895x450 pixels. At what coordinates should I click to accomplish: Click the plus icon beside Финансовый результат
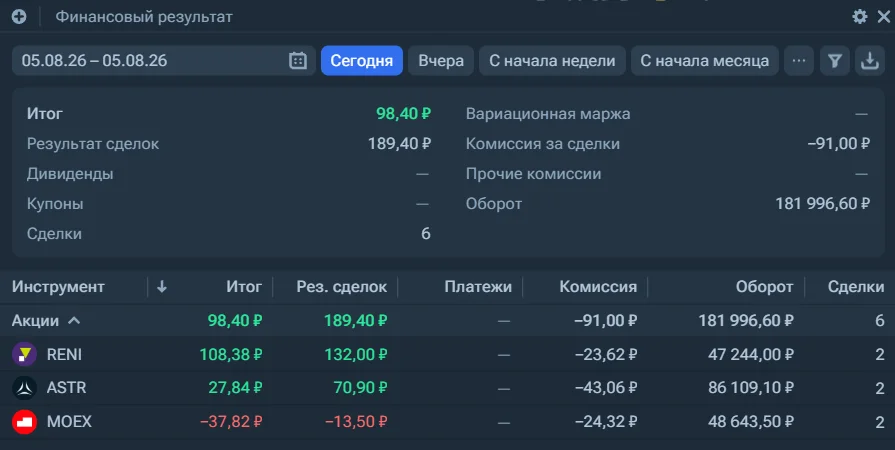click(x=19, y=17)
